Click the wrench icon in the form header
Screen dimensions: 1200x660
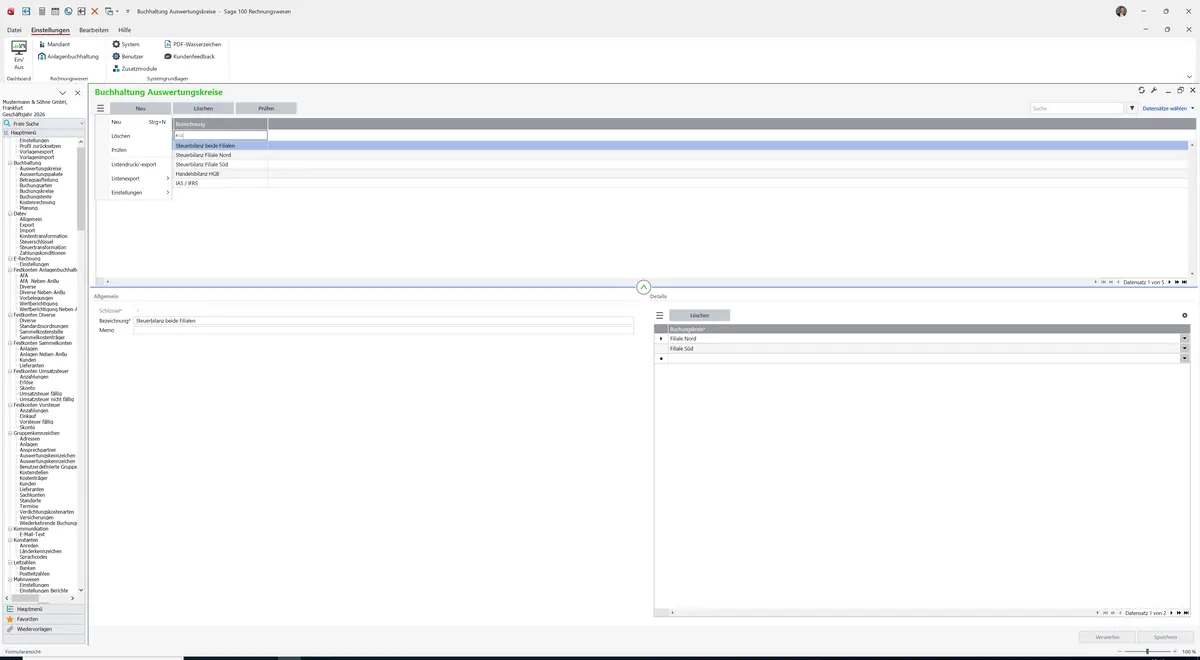[x=1154, y=91]
